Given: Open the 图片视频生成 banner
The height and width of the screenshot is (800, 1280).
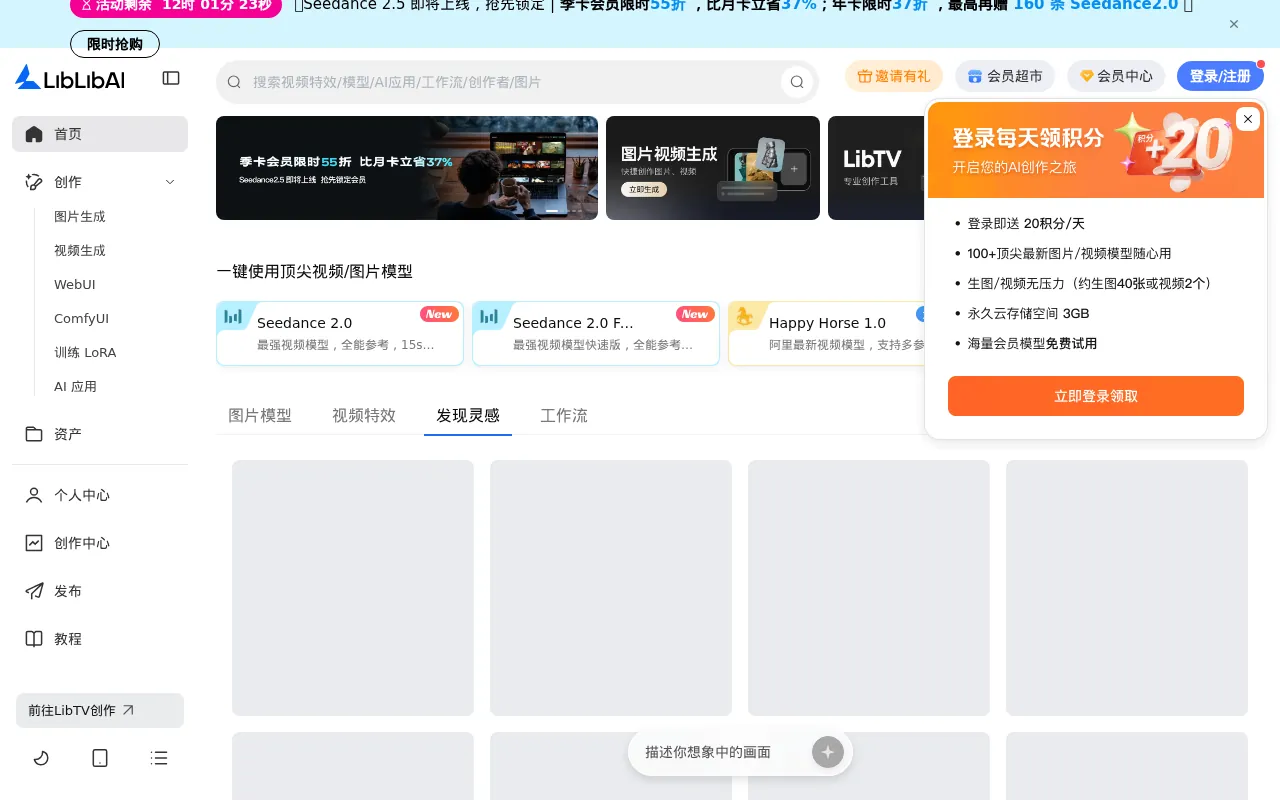Looking at the screenshot, I should pyautogui.click(x=713, y=168).
